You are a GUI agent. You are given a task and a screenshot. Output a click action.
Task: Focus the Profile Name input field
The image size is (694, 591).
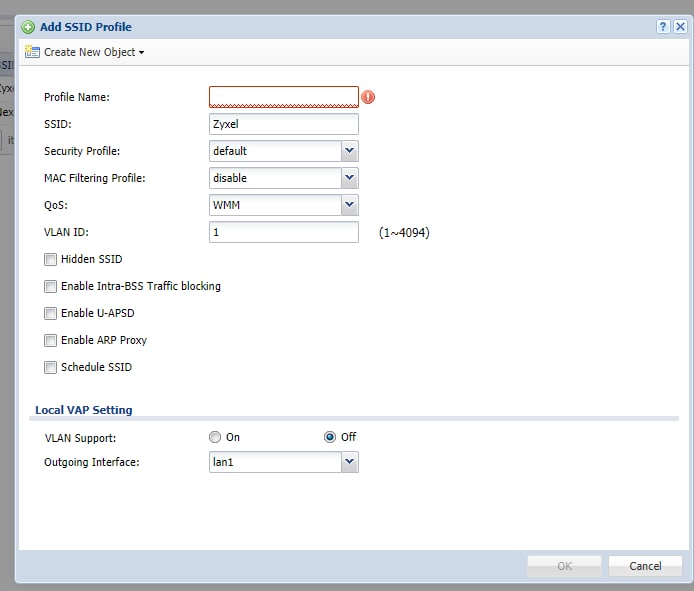[284, 97]
